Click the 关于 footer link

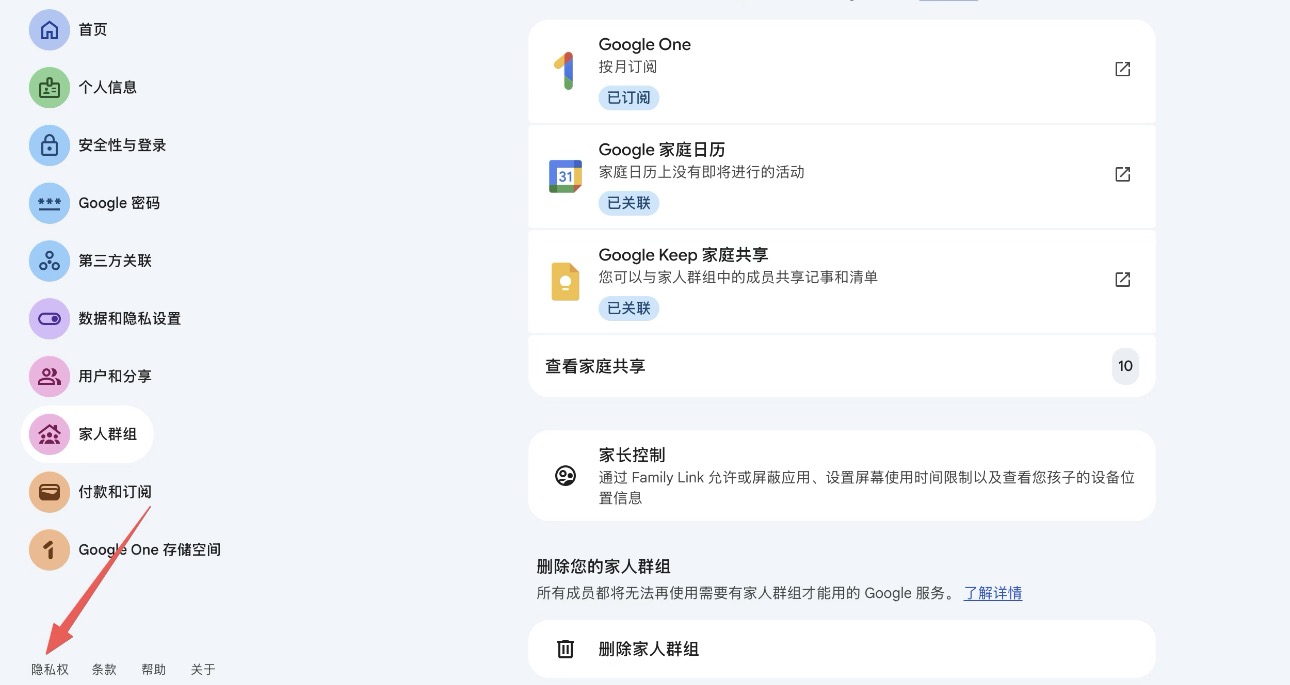tap(203, 670)
